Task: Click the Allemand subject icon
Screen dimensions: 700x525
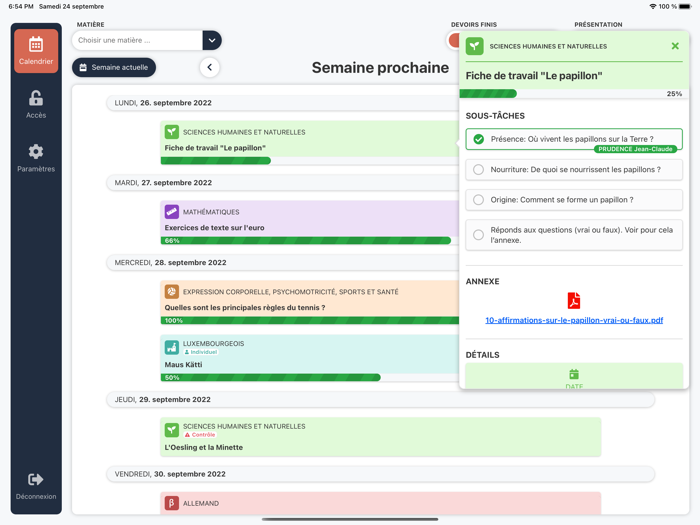Action: [x=172, y=503]
